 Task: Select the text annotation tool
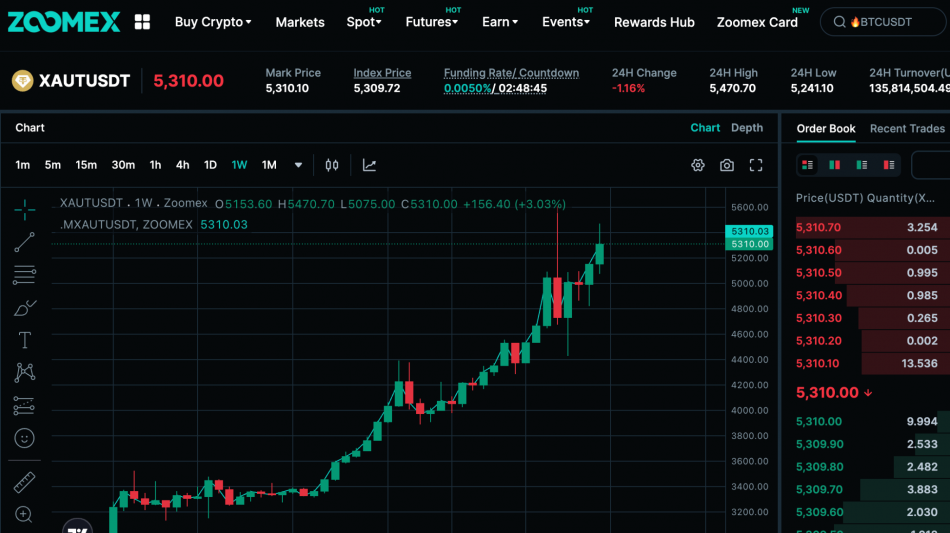25,340
